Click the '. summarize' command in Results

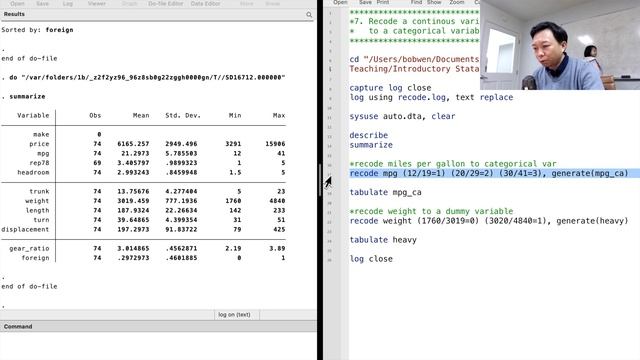point(24,97)
